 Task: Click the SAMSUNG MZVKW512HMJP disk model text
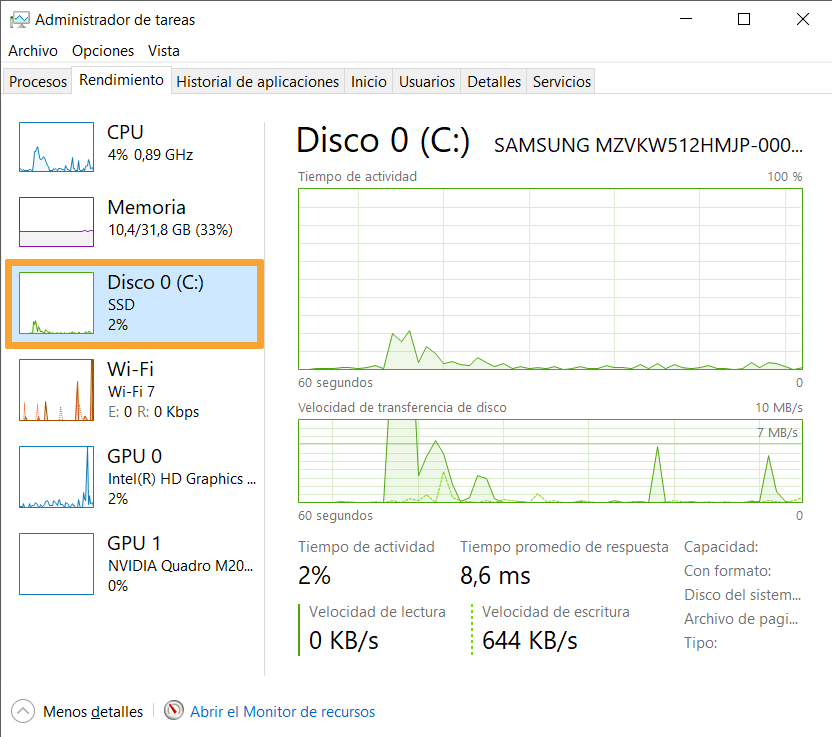point(648,145)
